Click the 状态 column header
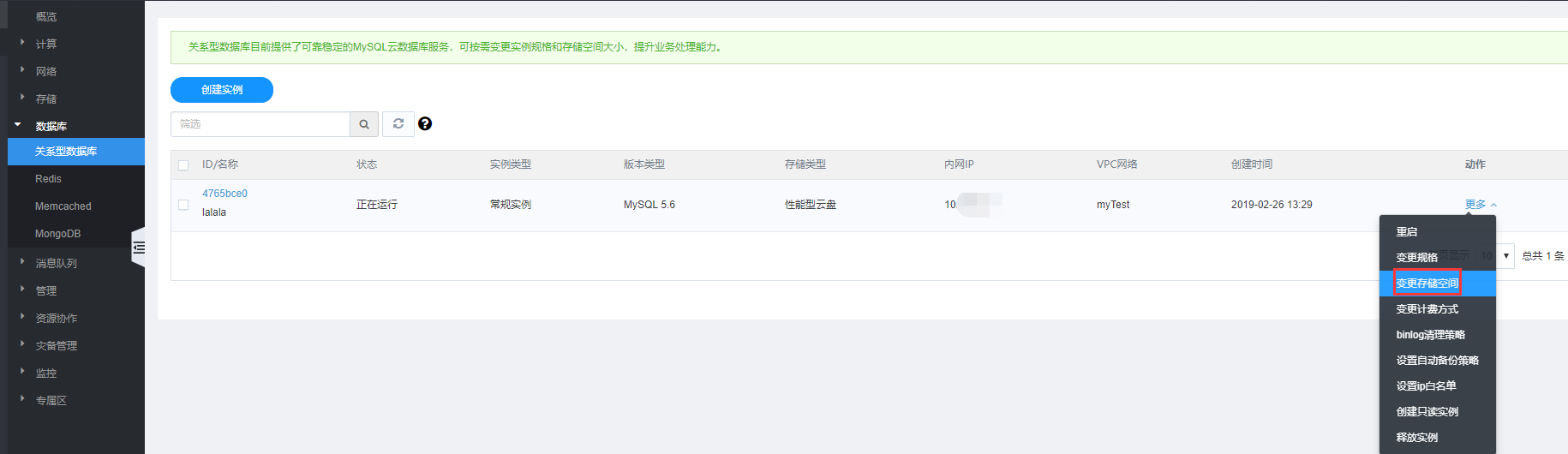1568x454 pixels. (x=367, y=164)
